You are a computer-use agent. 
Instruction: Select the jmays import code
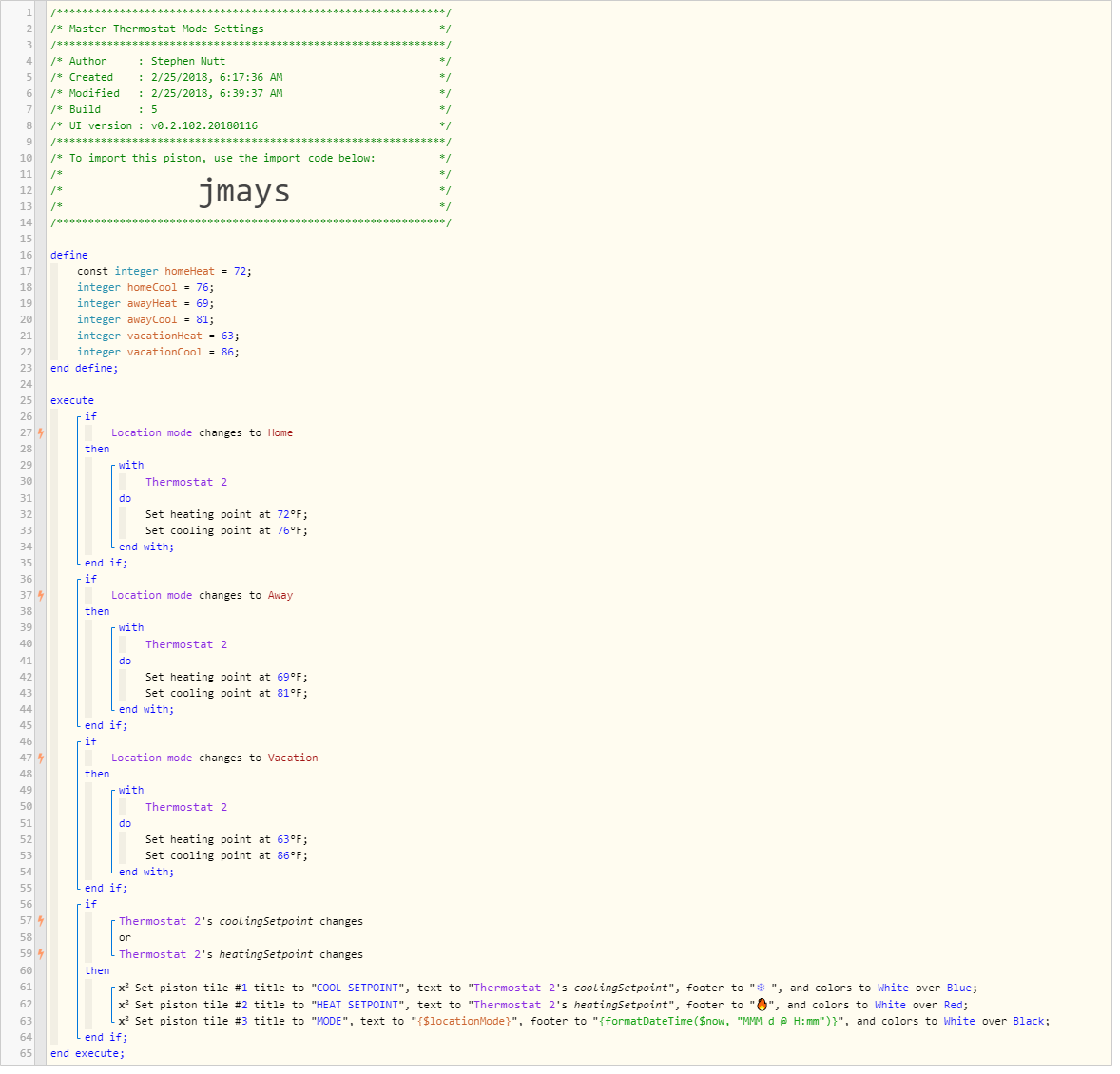(244, 191)
